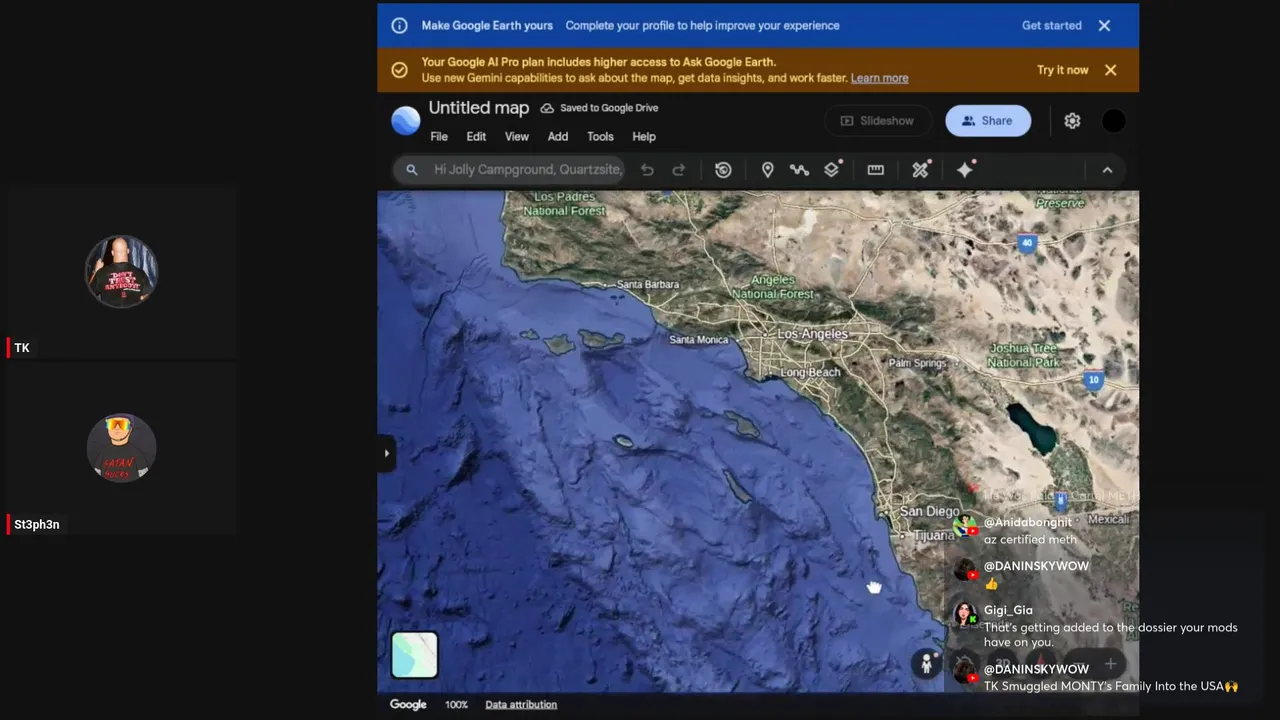This screenshot has height=720, width=1280.
Task: Dismiss the Google AI Pro banner
Action: (1110, 70)
